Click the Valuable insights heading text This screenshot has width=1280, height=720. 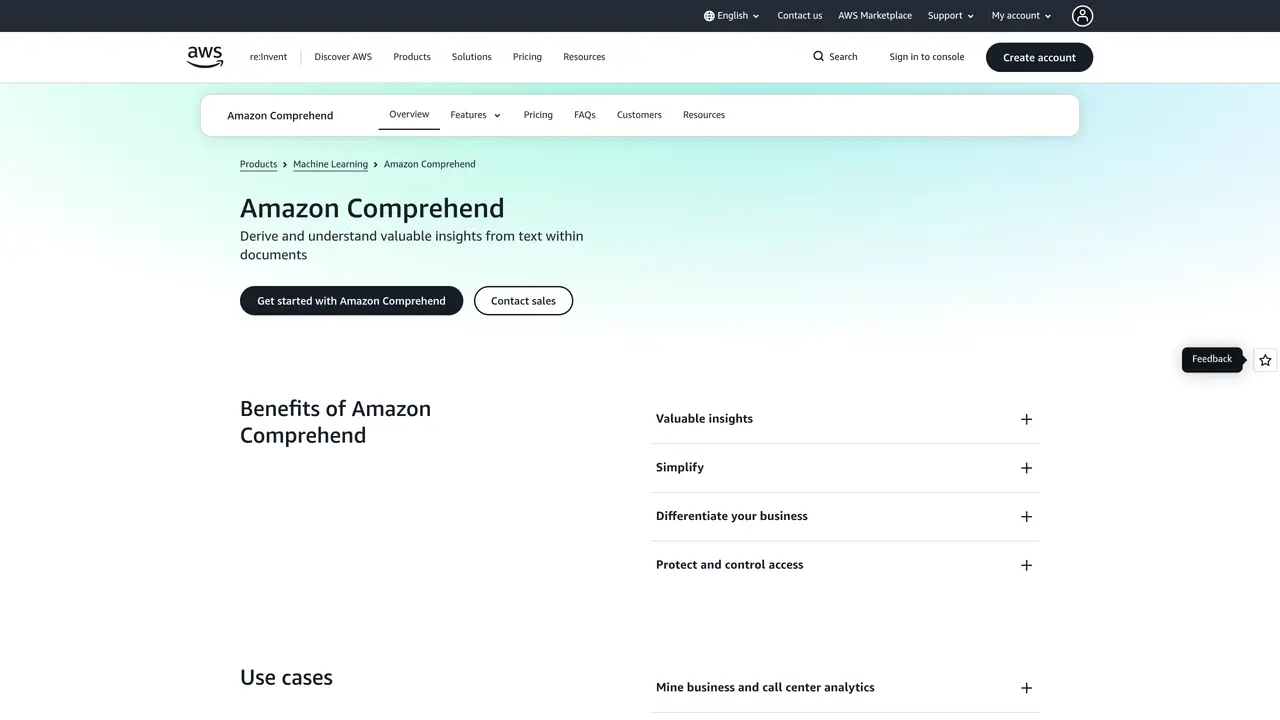pos(704,419)
